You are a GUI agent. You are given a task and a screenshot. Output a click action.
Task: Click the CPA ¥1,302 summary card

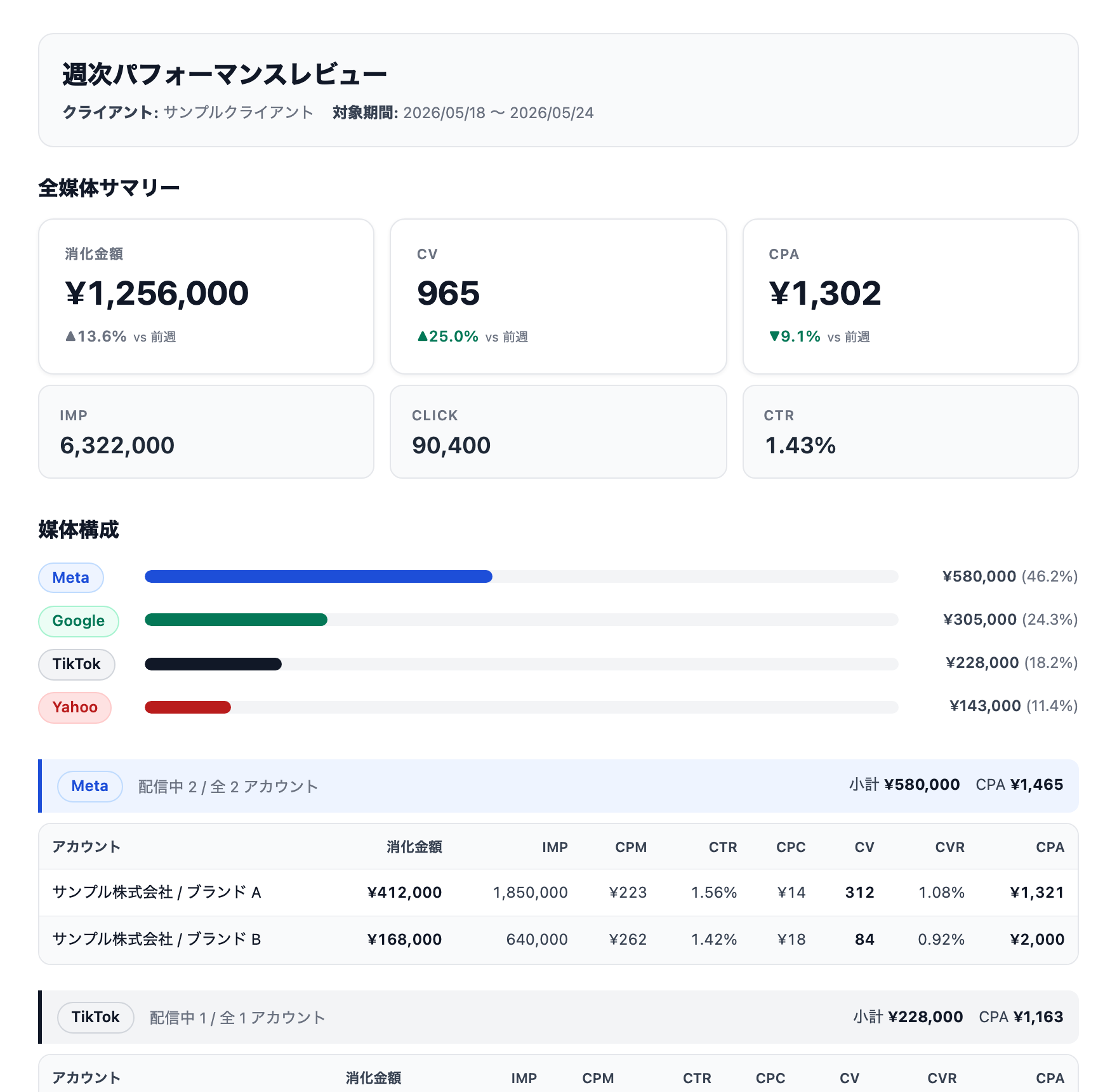(911, 296)
